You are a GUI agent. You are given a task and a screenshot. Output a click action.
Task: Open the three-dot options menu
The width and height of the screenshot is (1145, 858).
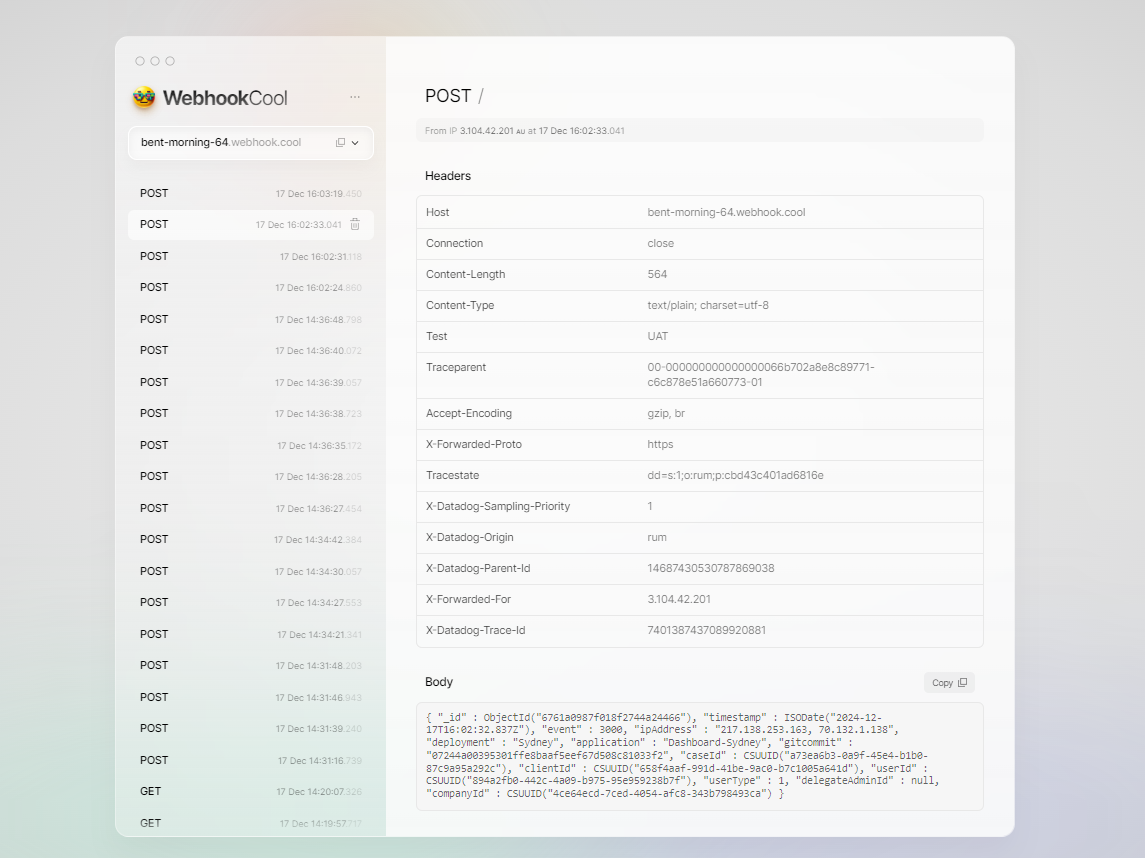point(355,97)
